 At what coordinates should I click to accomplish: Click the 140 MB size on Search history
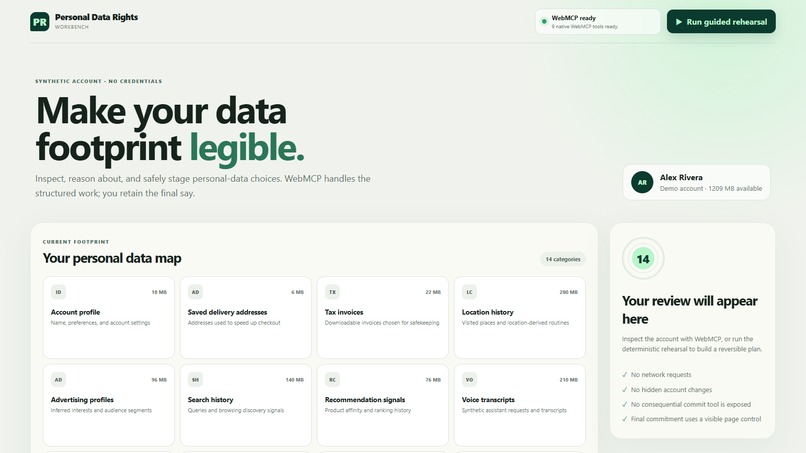pyautogui.click(x=295, y=380)
